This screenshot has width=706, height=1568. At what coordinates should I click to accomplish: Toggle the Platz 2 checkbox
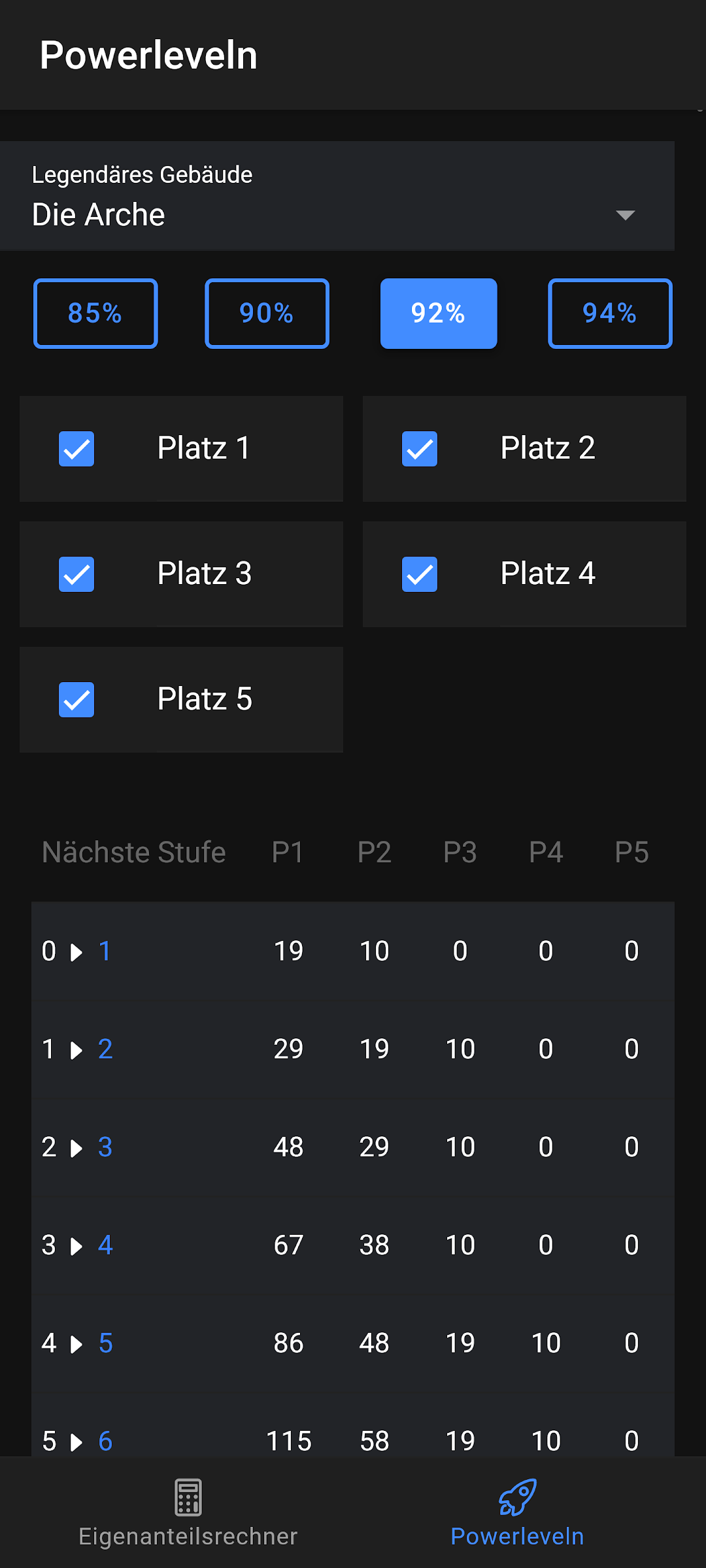pos(420,449)
